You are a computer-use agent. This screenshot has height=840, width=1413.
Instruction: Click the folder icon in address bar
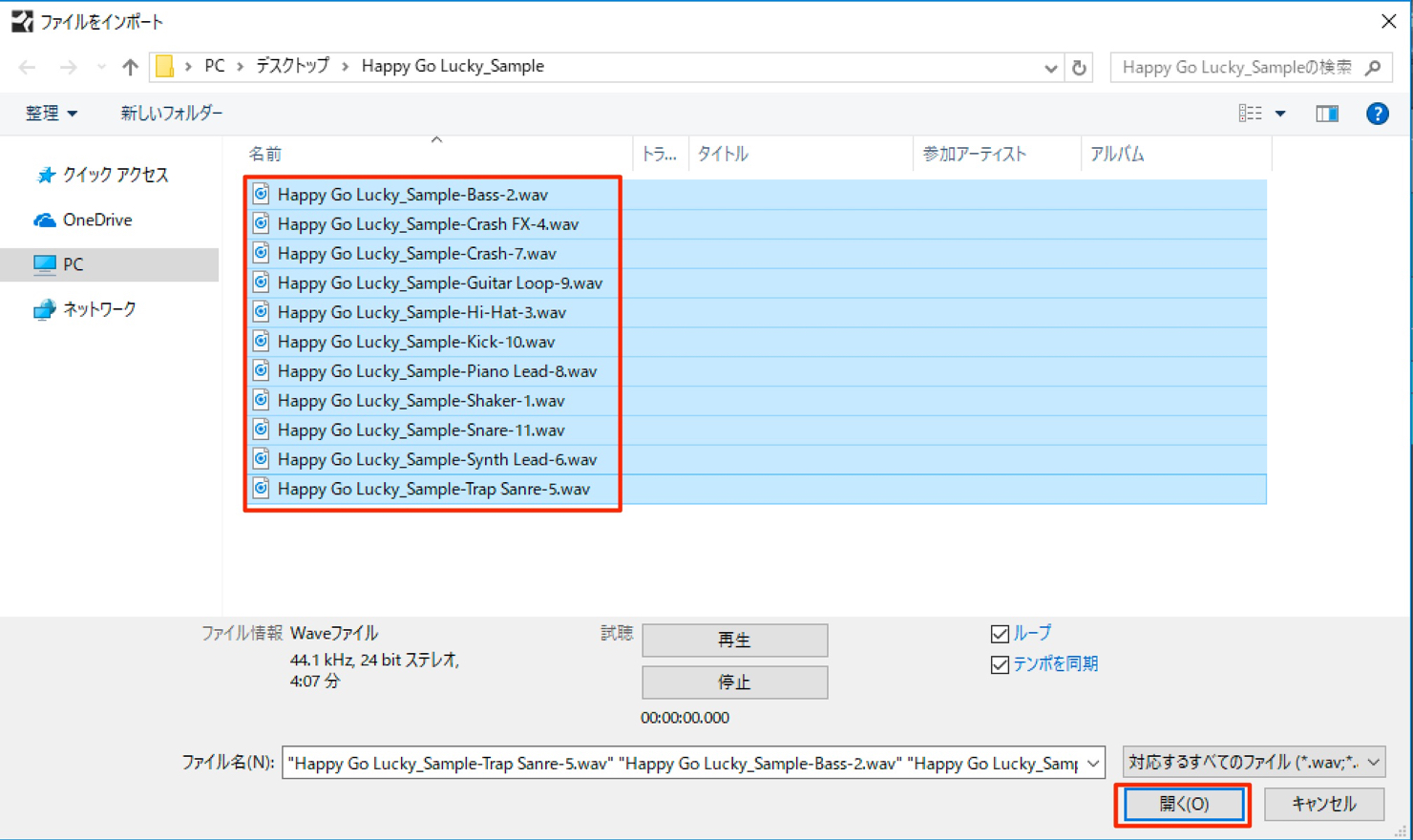[x=164, y=66]
